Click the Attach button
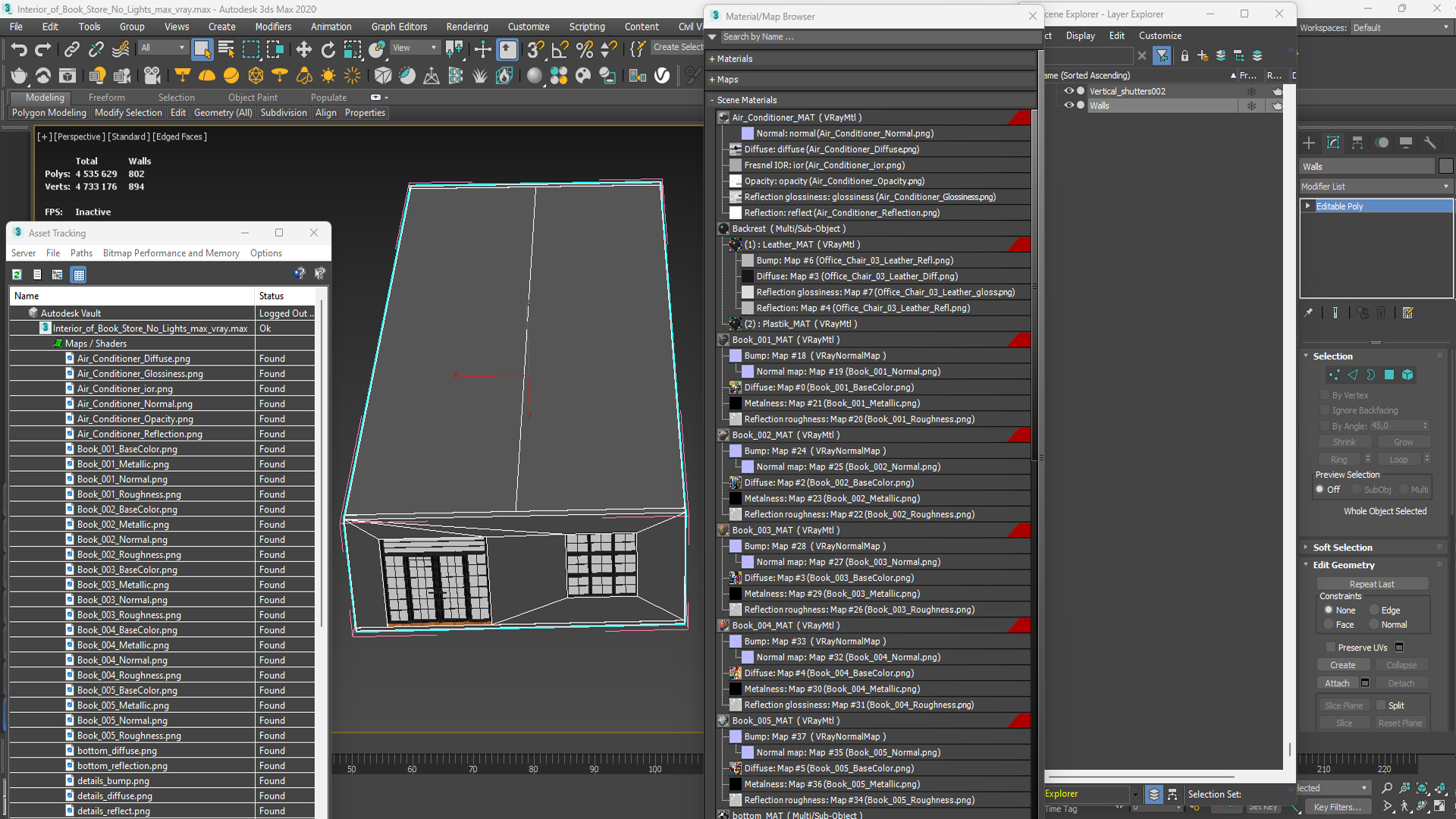The image size is (1456, 819). (1337, 683)
